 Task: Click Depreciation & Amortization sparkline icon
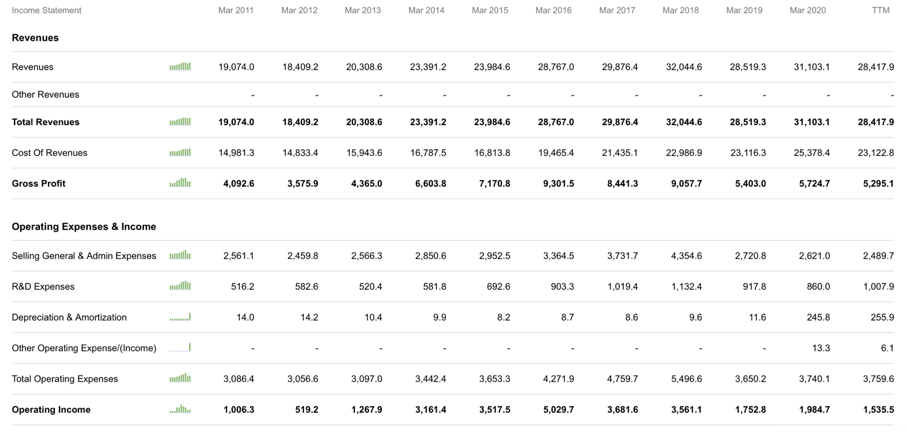pos(180,316)
